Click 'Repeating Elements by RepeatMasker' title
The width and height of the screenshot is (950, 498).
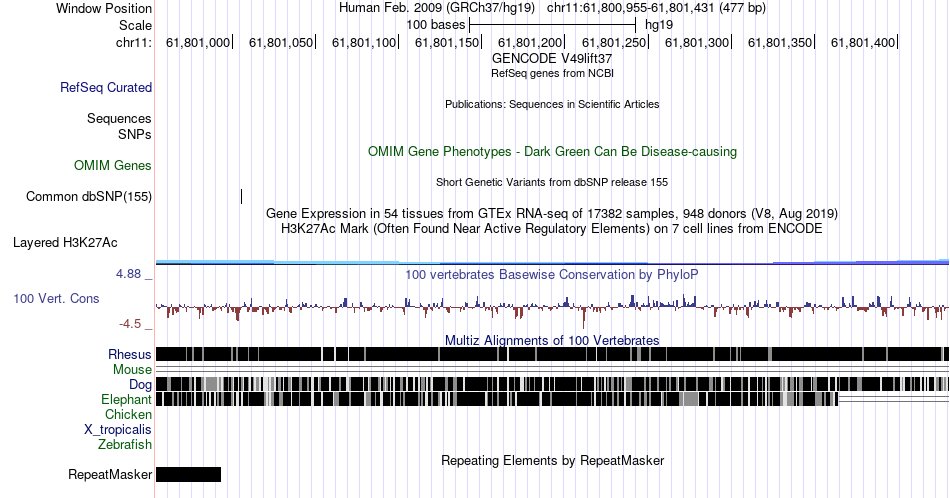(552, 460)
